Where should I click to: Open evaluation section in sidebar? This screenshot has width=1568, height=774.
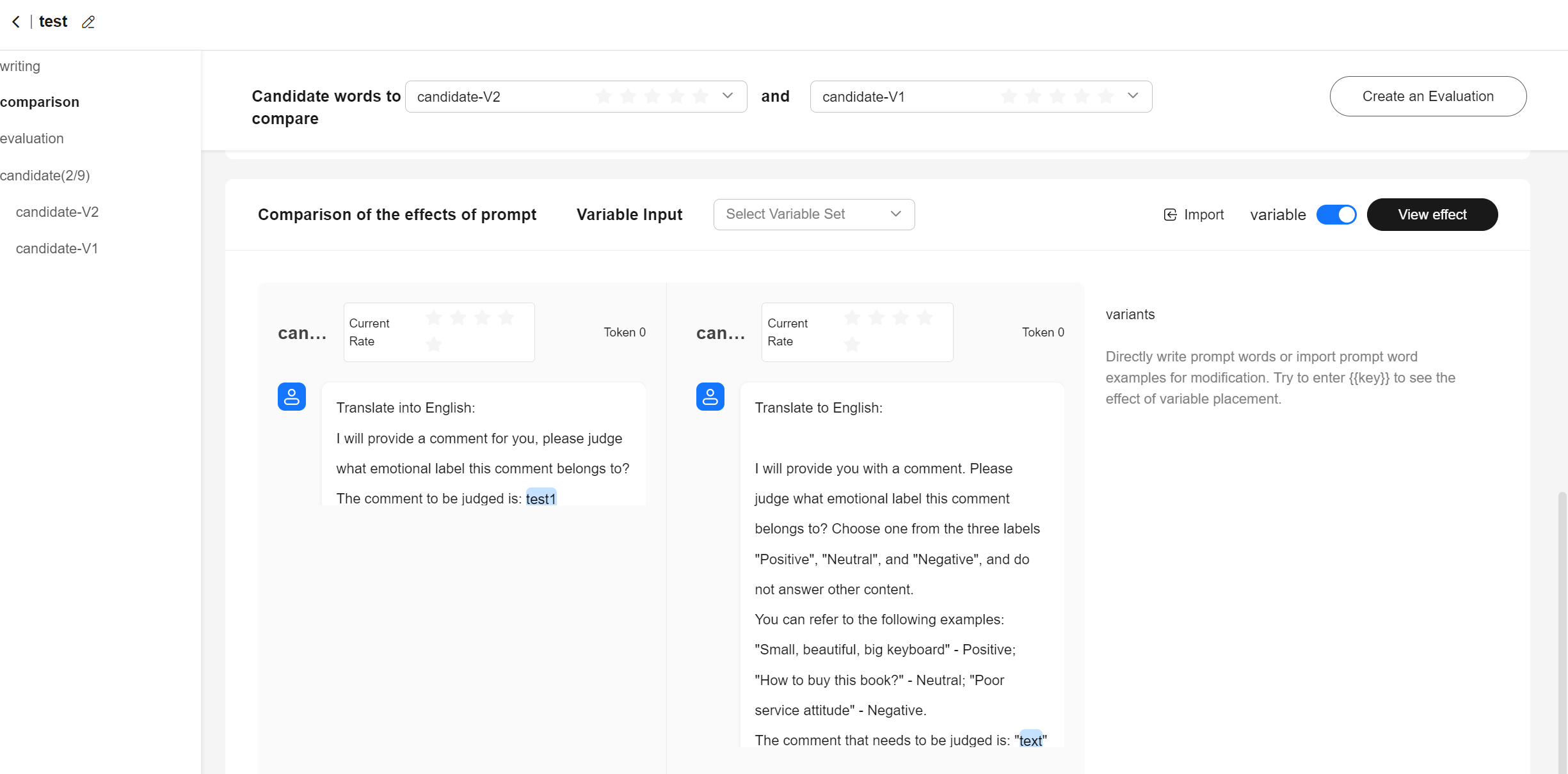(32, 139)
